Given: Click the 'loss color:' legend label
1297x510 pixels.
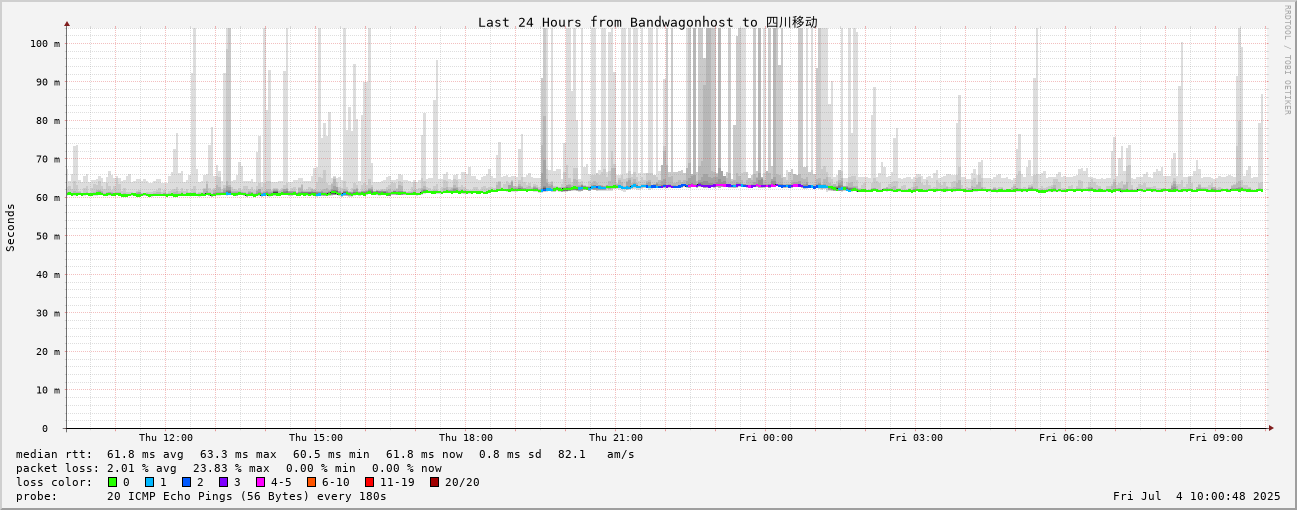Looking at the screenshot, I should [54, 482].
